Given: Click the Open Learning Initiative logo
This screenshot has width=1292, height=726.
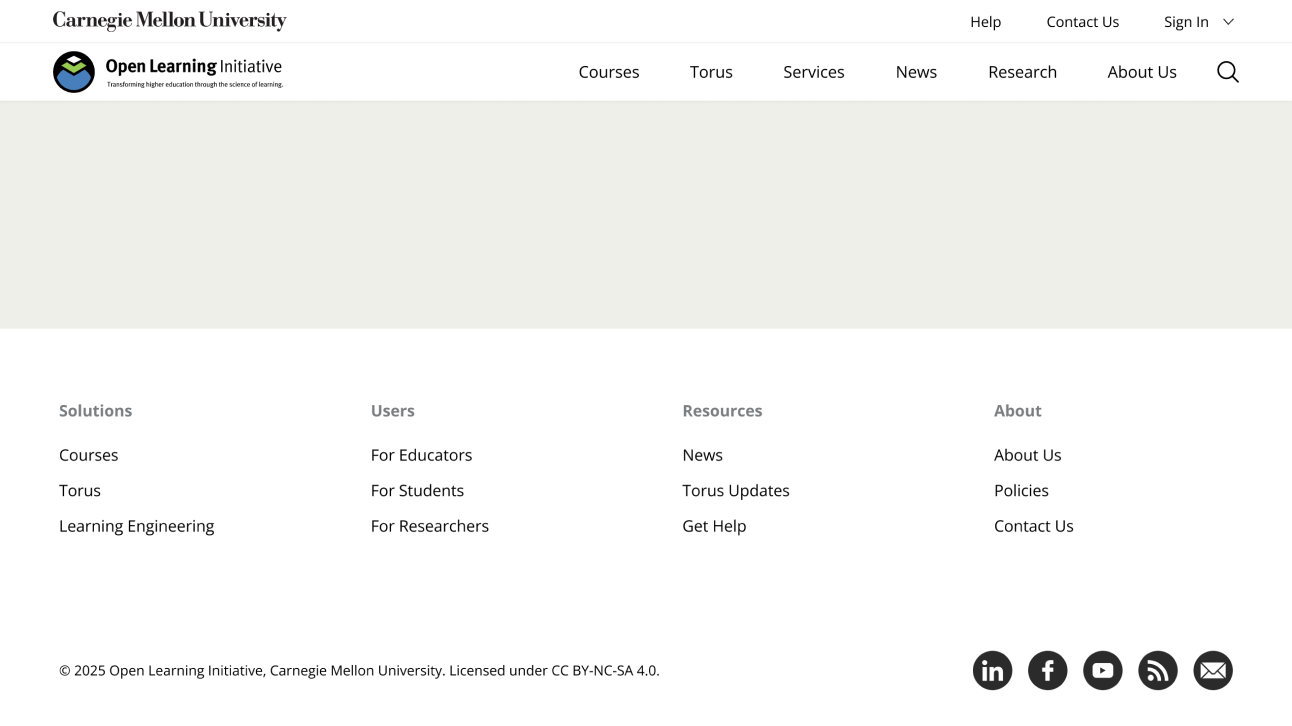Looking at the screenshot, I should pyautogui.click(x=168, y=72).
